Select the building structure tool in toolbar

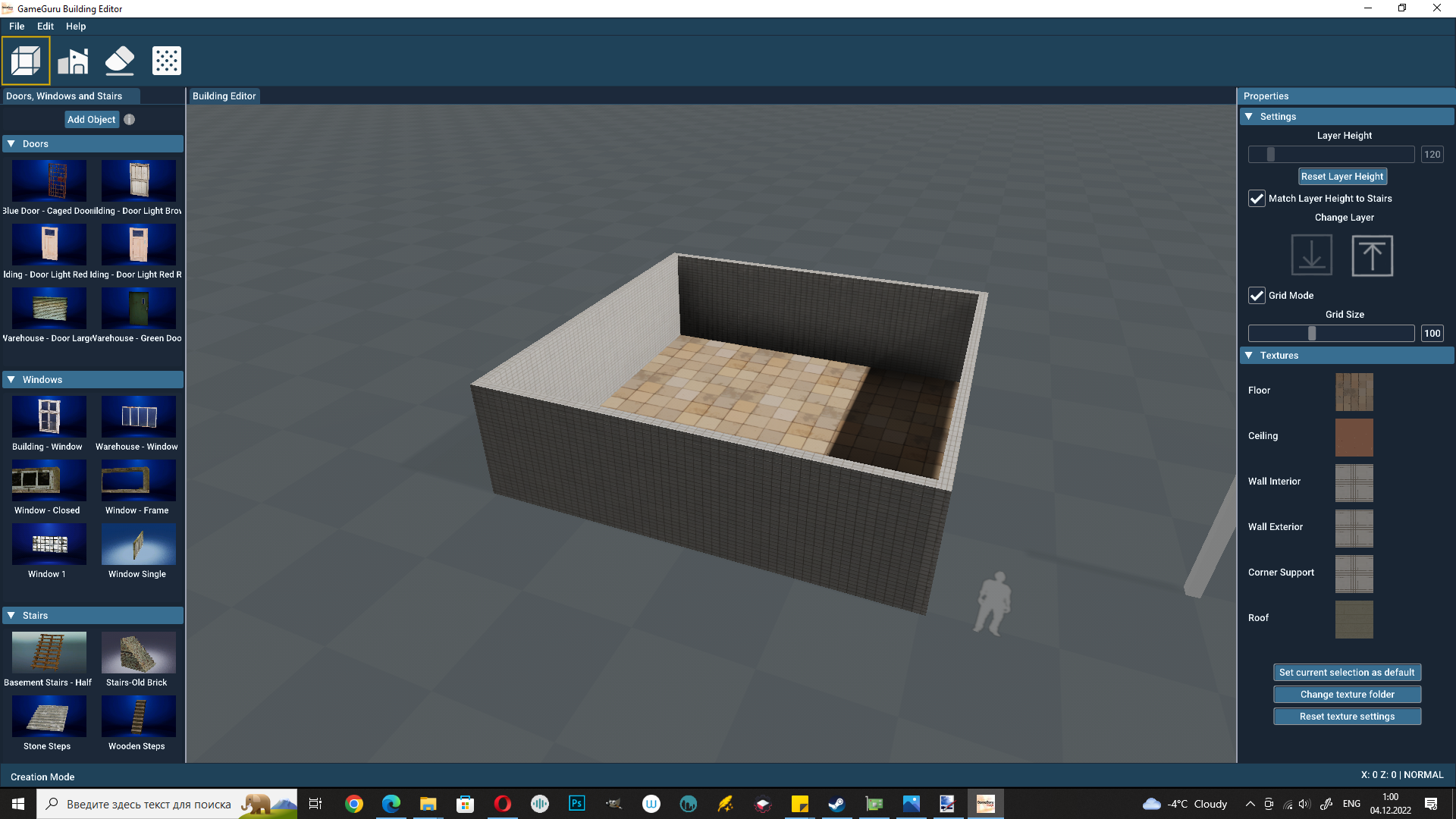pyautogui.click(x=73, y=61)
